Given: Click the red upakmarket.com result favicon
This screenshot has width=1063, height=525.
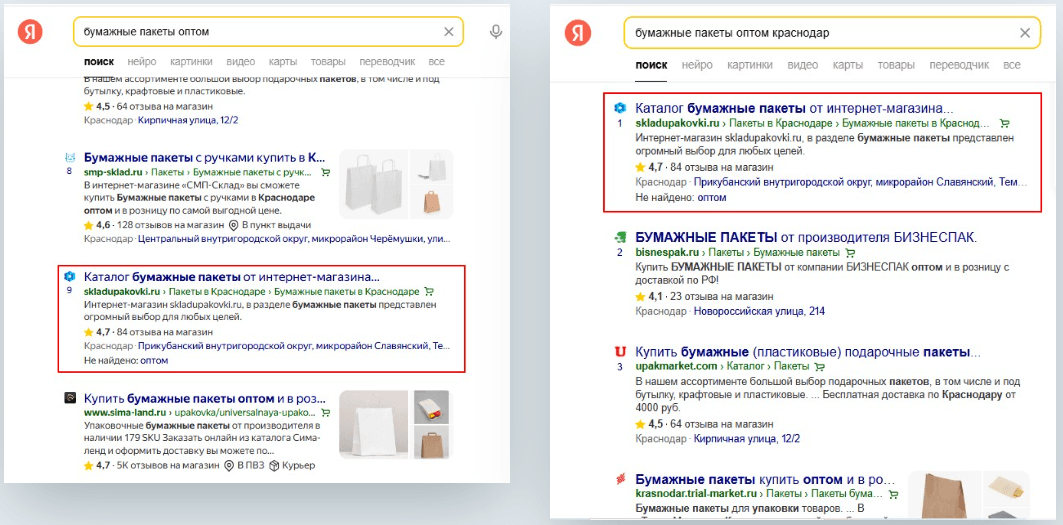Looking at the screenshot, I should pyautogui.click(x=620, y=352).
